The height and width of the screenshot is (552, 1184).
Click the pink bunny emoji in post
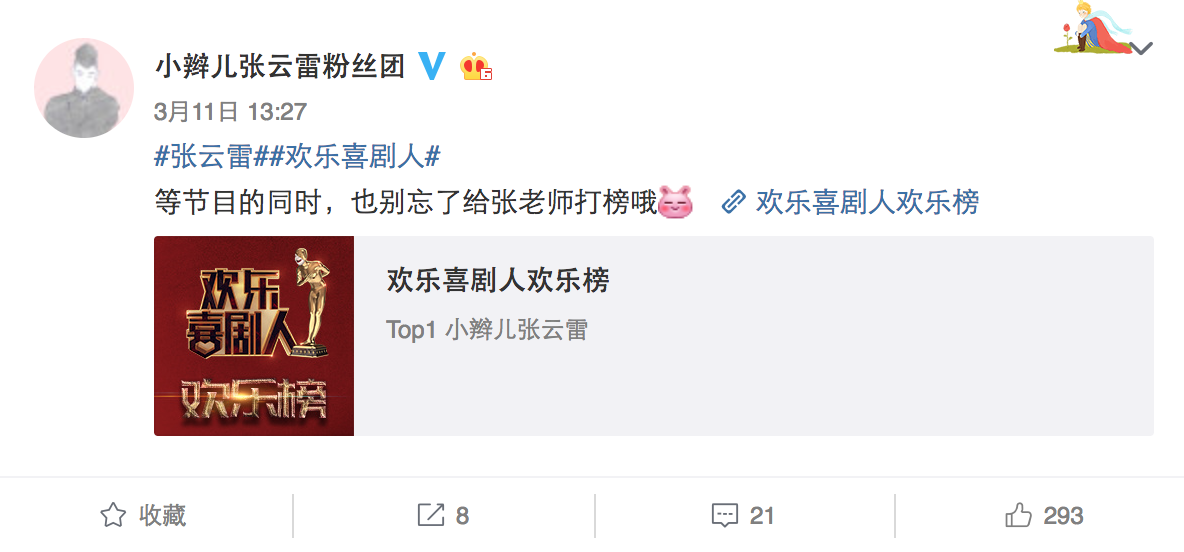tap(676, 203)
